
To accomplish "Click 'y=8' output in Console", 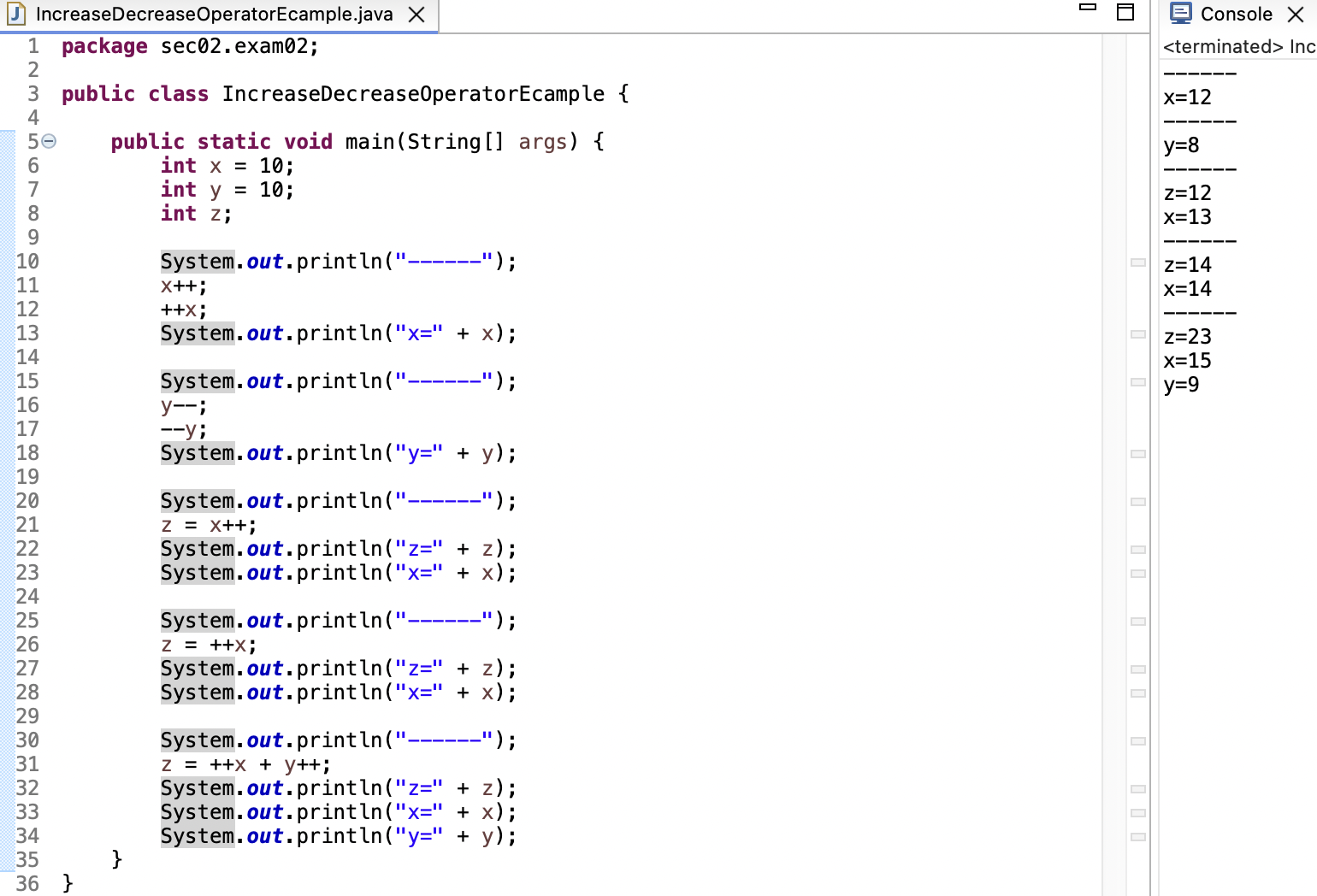I will 1181,146.
